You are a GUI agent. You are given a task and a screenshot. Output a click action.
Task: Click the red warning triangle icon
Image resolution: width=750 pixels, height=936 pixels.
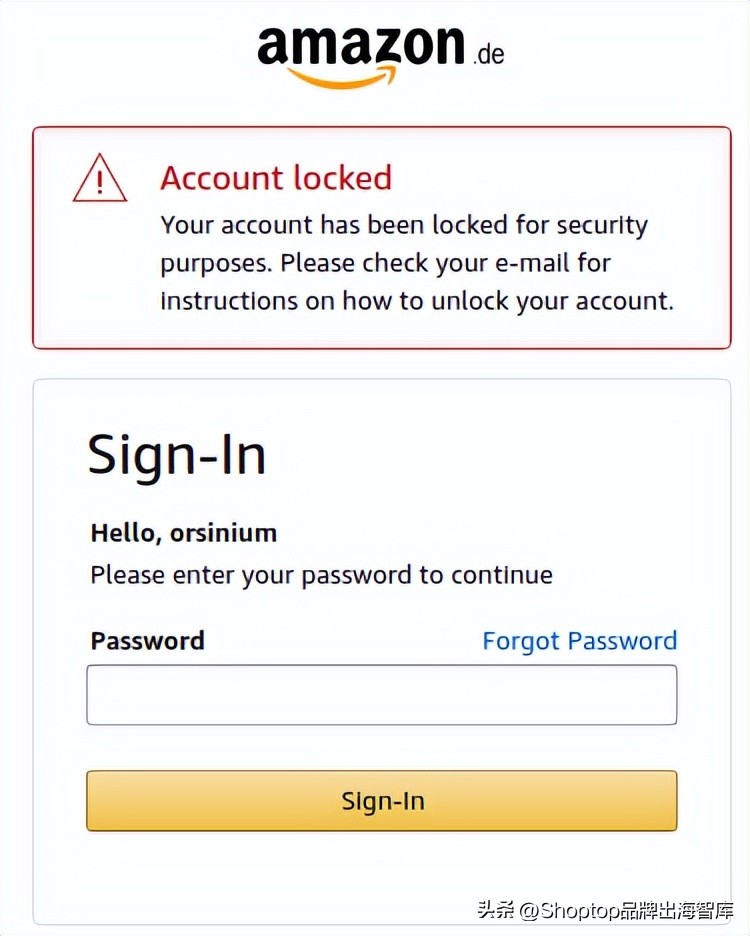click(100, 180)
